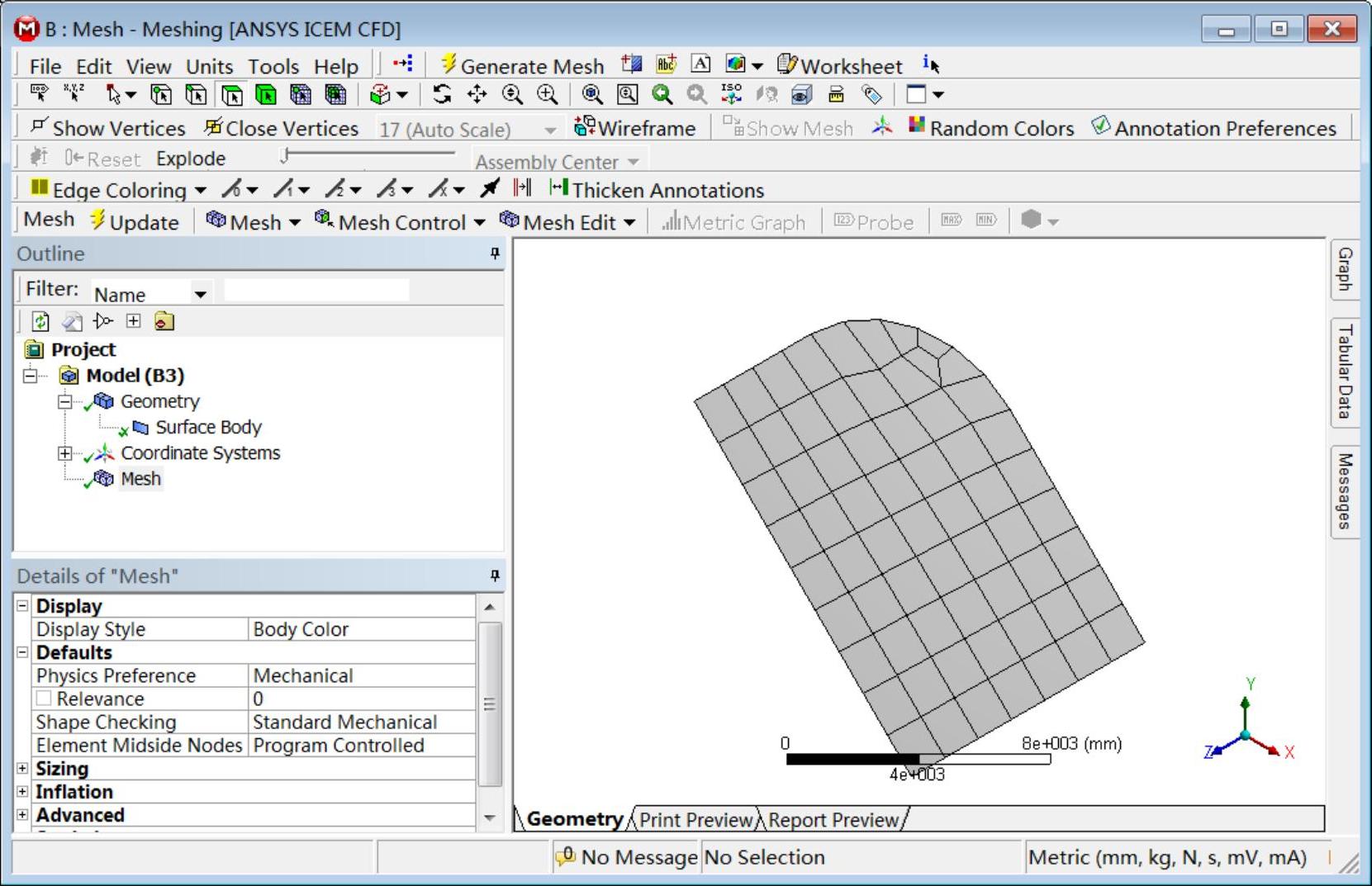
Task: Click the Update button
Action: (134, 222)
